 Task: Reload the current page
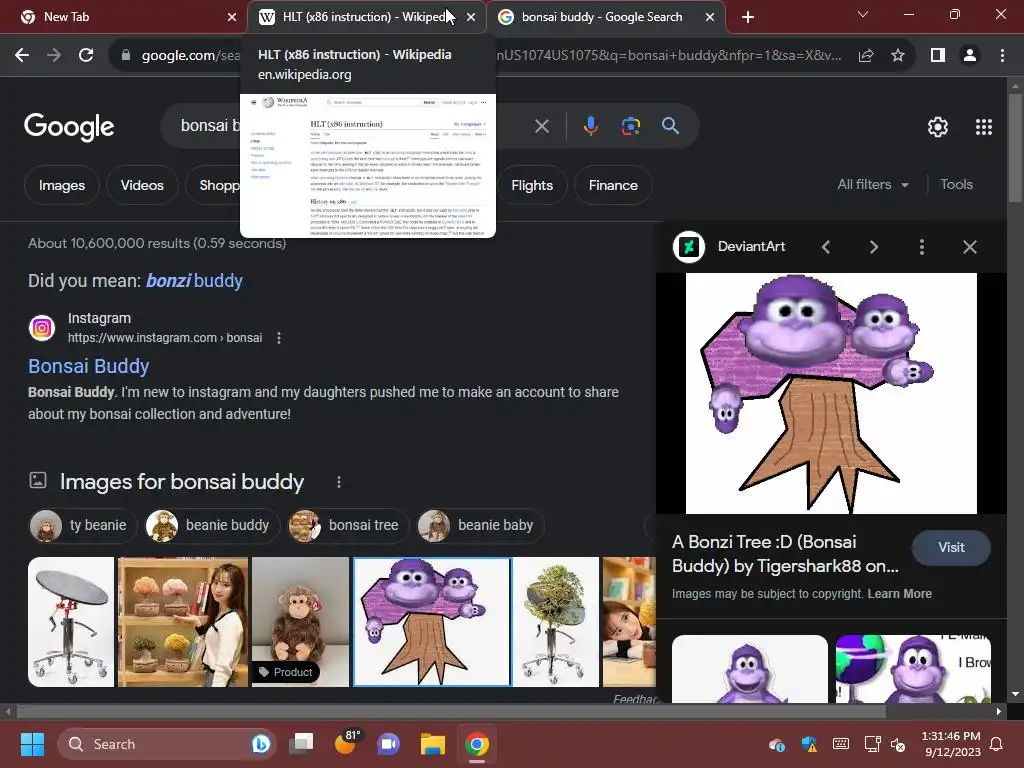tap(86, 56)
